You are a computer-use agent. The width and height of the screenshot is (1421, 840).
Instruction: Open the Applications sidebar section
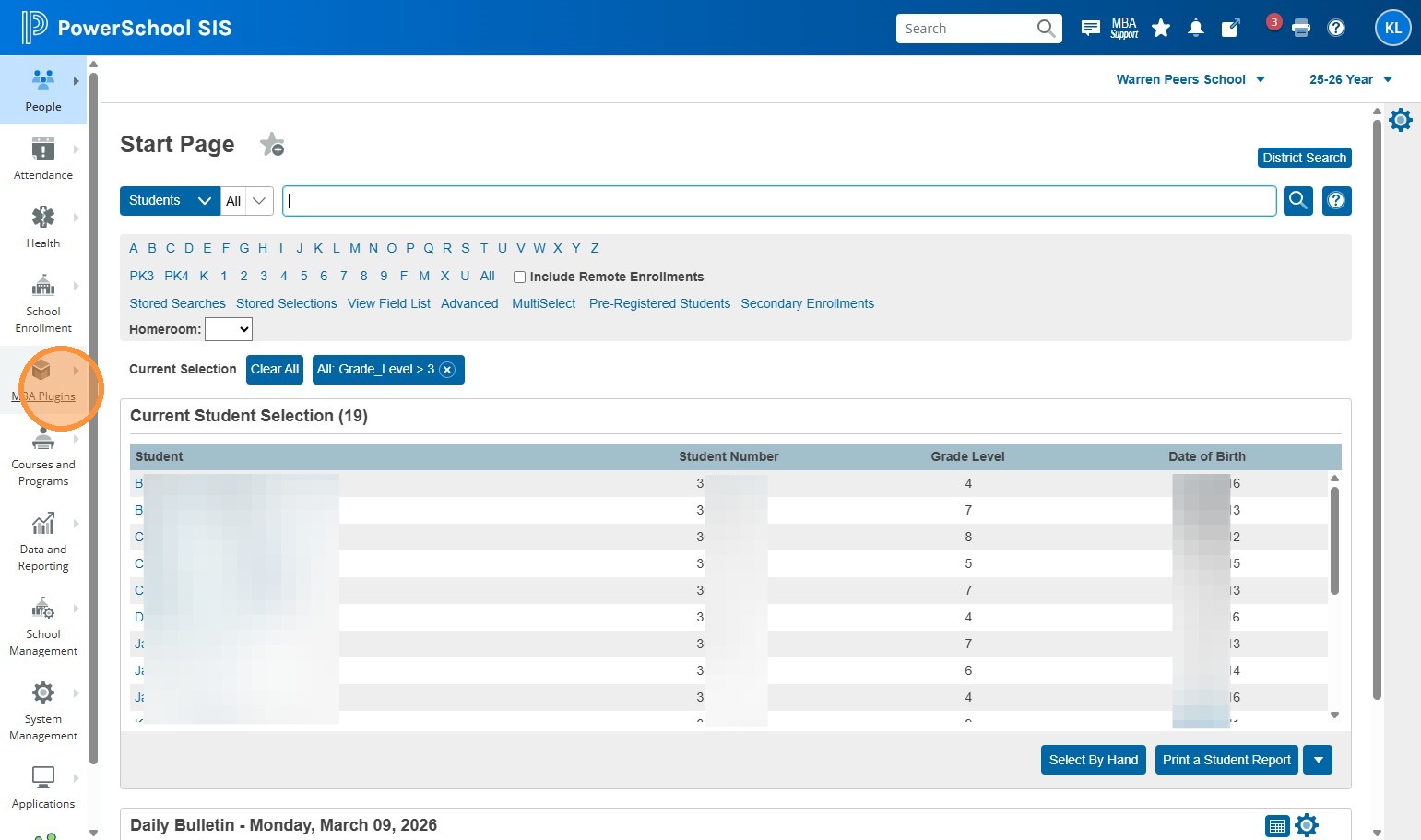(x=43, y=787)
